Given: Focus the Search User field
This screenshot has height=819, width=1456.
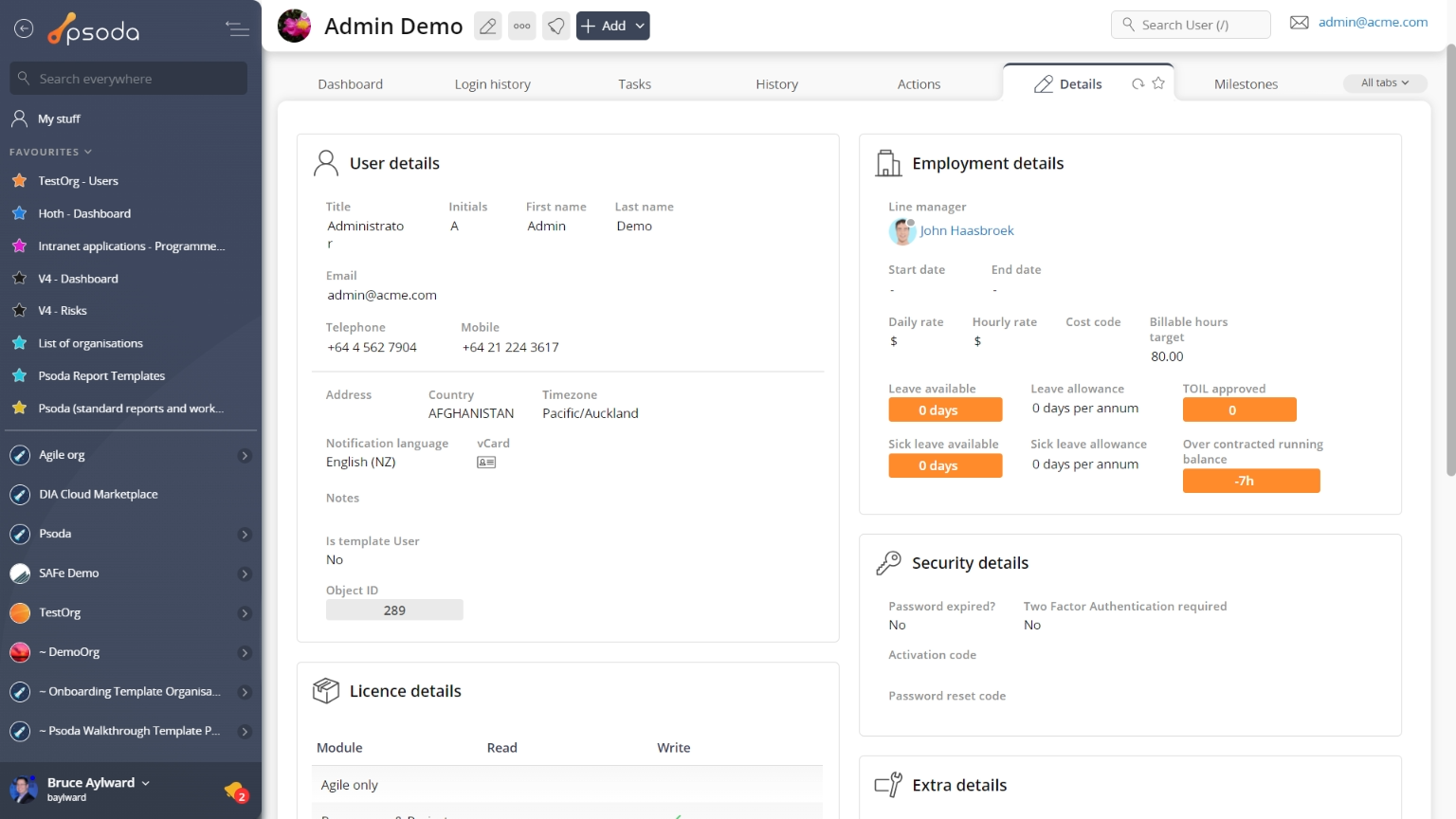Looking at the screenshot, I should 1191,25.
